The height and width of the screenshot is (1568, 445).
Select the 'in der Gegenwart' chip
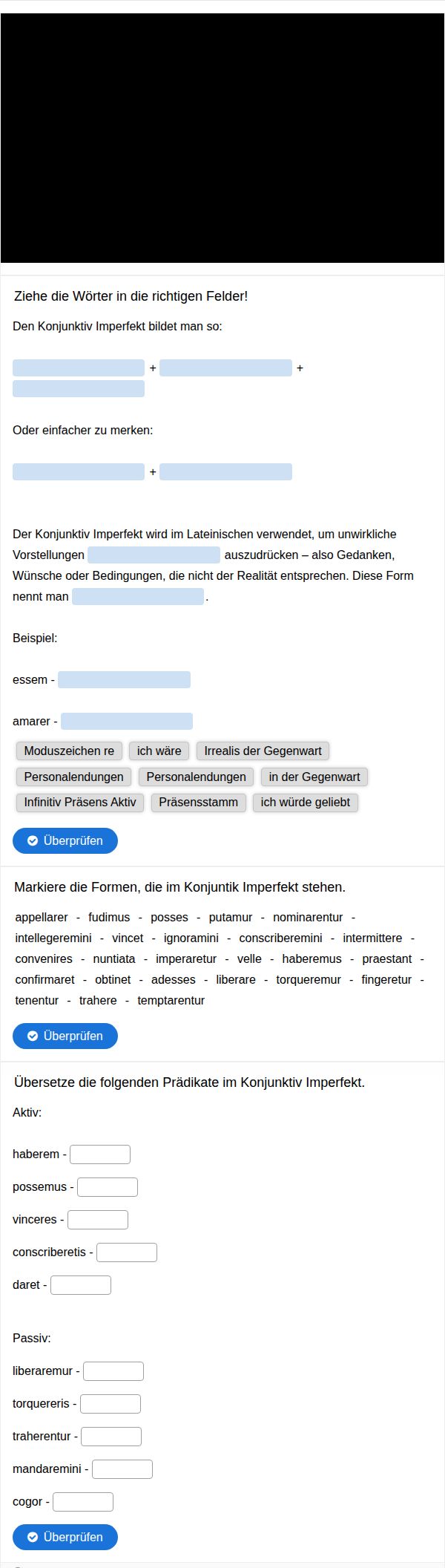[x=314, y=777]
